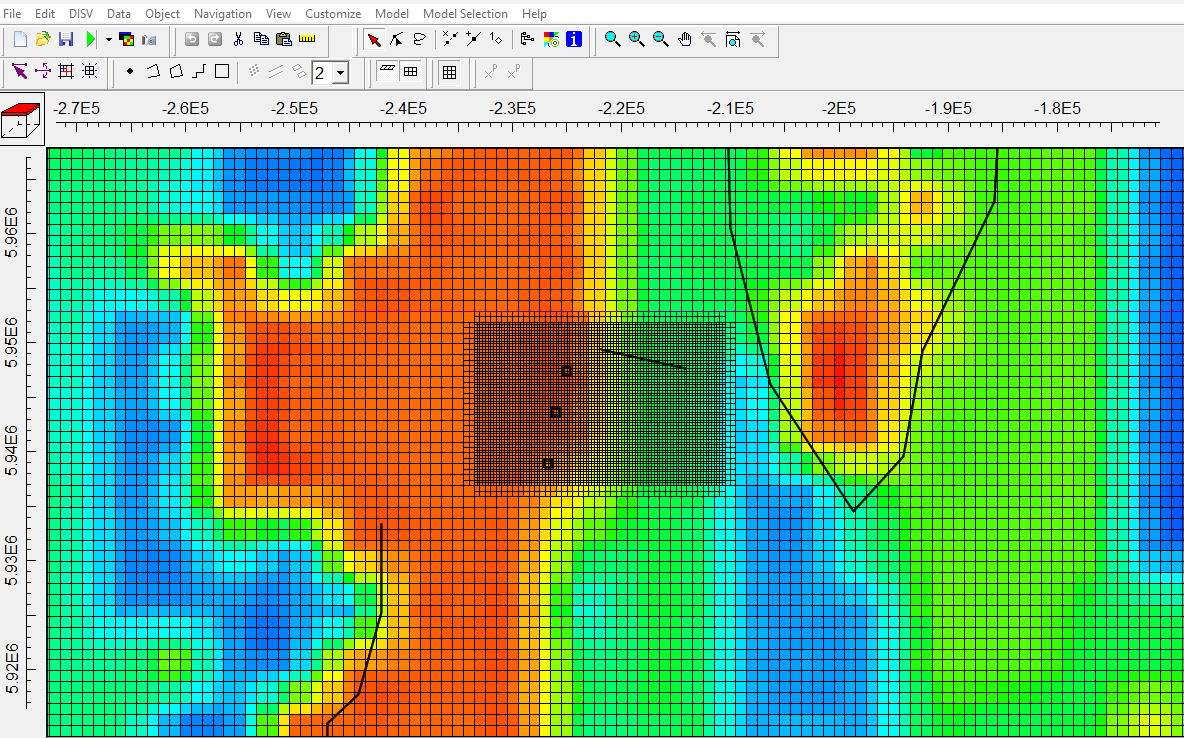Toggle the top view cube icon
Image resolution: width=1184 pixels, height=738 pixels.
(x=20, y=121)
